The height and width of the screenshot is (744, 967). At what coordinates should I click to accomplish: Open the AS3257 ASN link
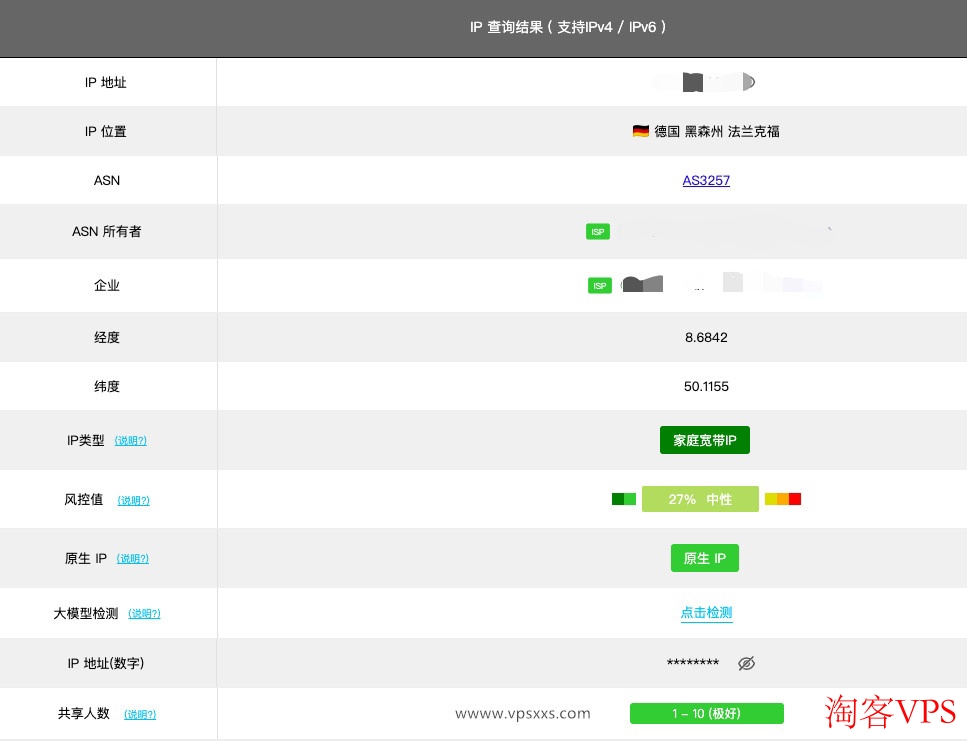coord(706,180)
